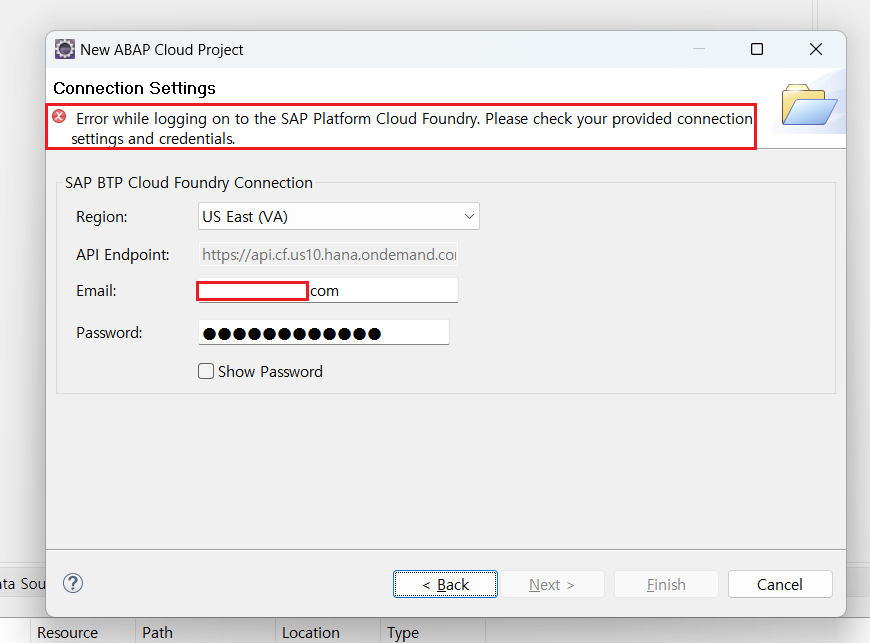870x643 pixels.
Task: Click the Type column header in background window
Action: coord(403,632)
